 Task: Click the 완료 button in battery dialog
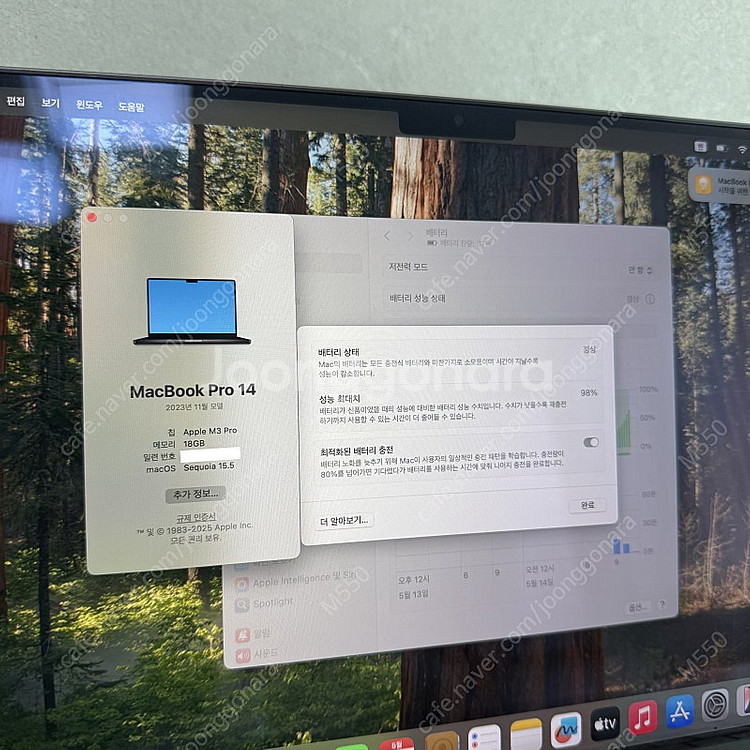[x=587, y=505]
